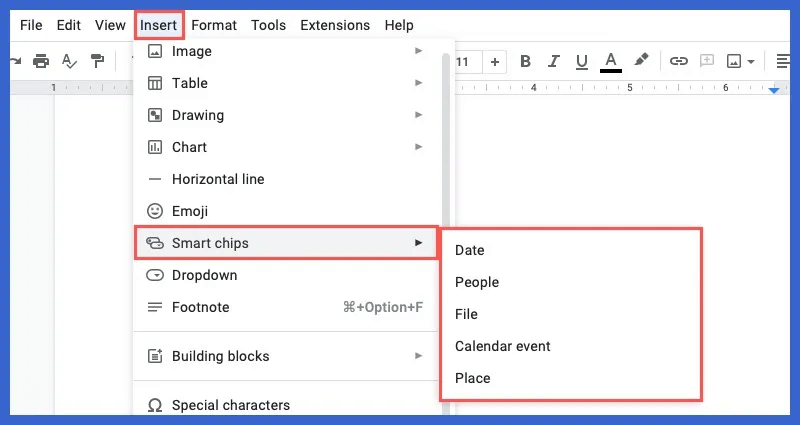Click the Omega special characters icon

[155, 406]
